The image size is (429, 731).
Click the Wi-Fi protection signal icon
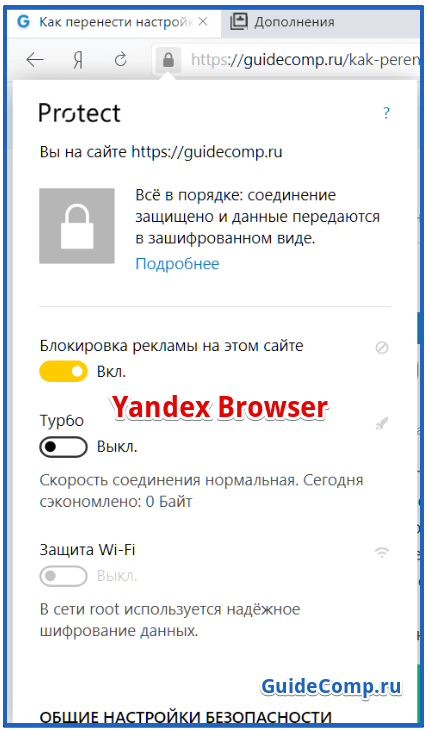(x=382, y=553)
